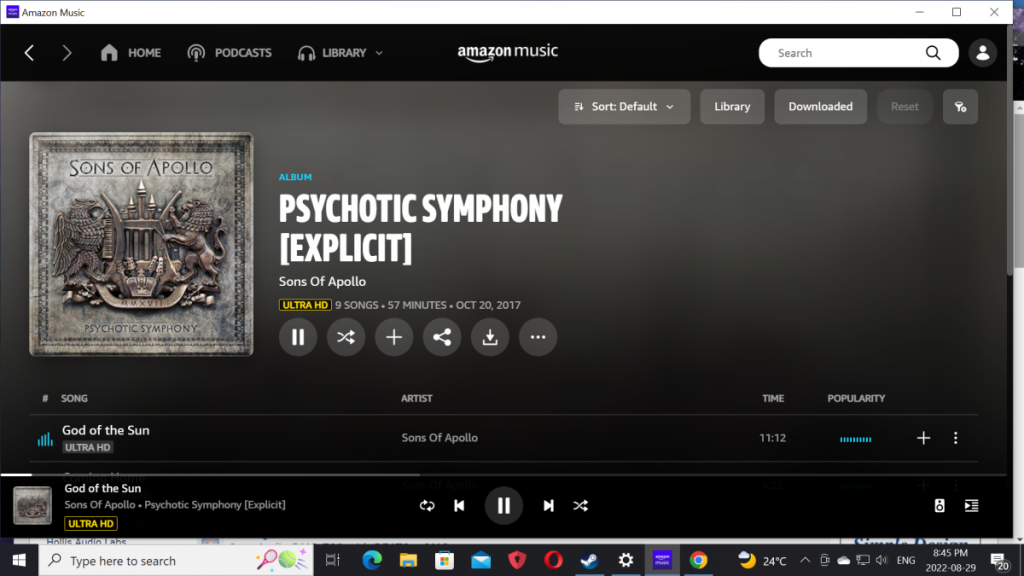Open Task View from the taskbar

point(333,560)
